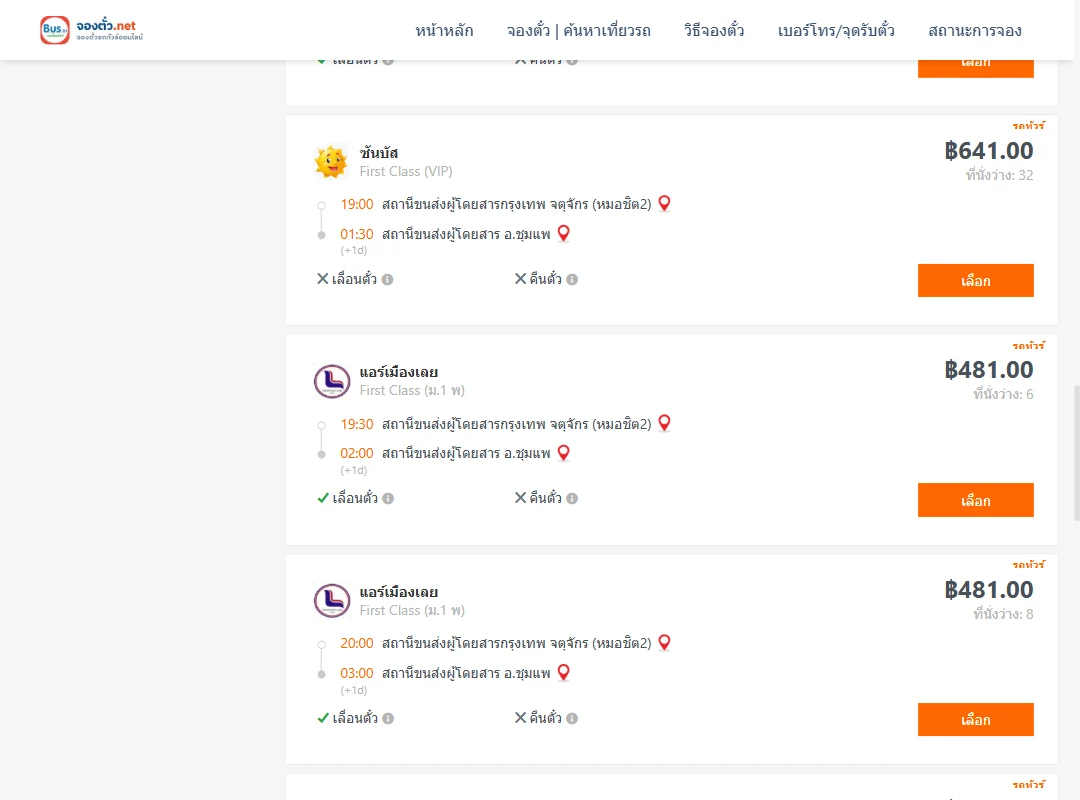Open the map pin for the 19:00 departure station
The image size is (1080, 800).
(x=664, y=203)
